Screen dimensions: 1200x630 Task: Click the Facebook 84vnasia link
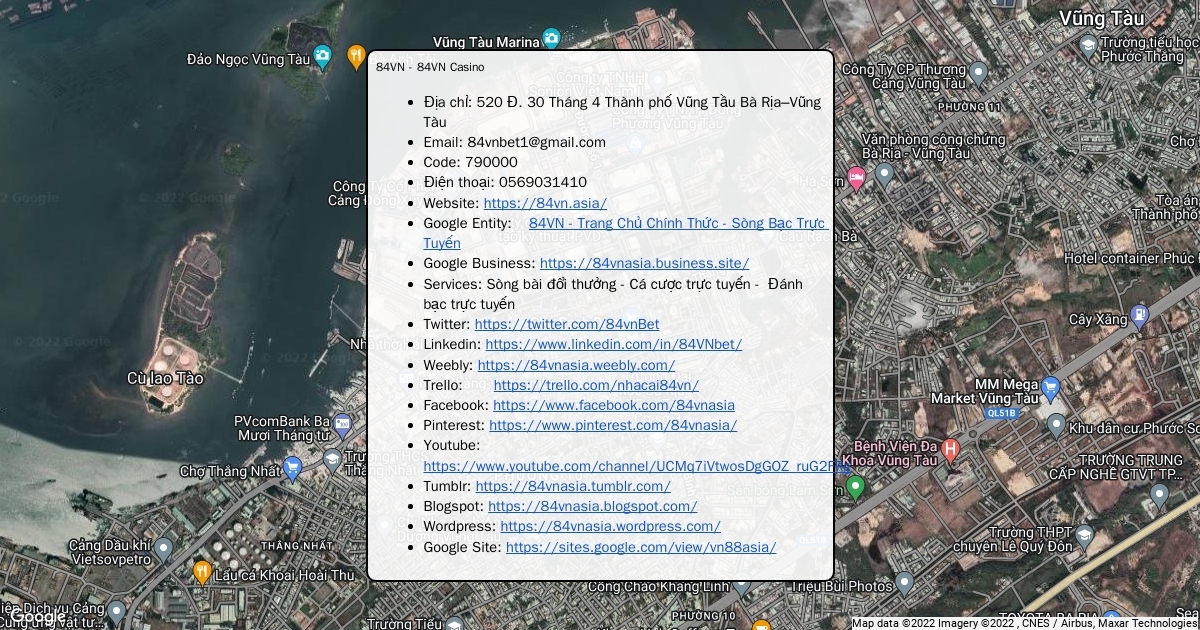pos(613,405)
